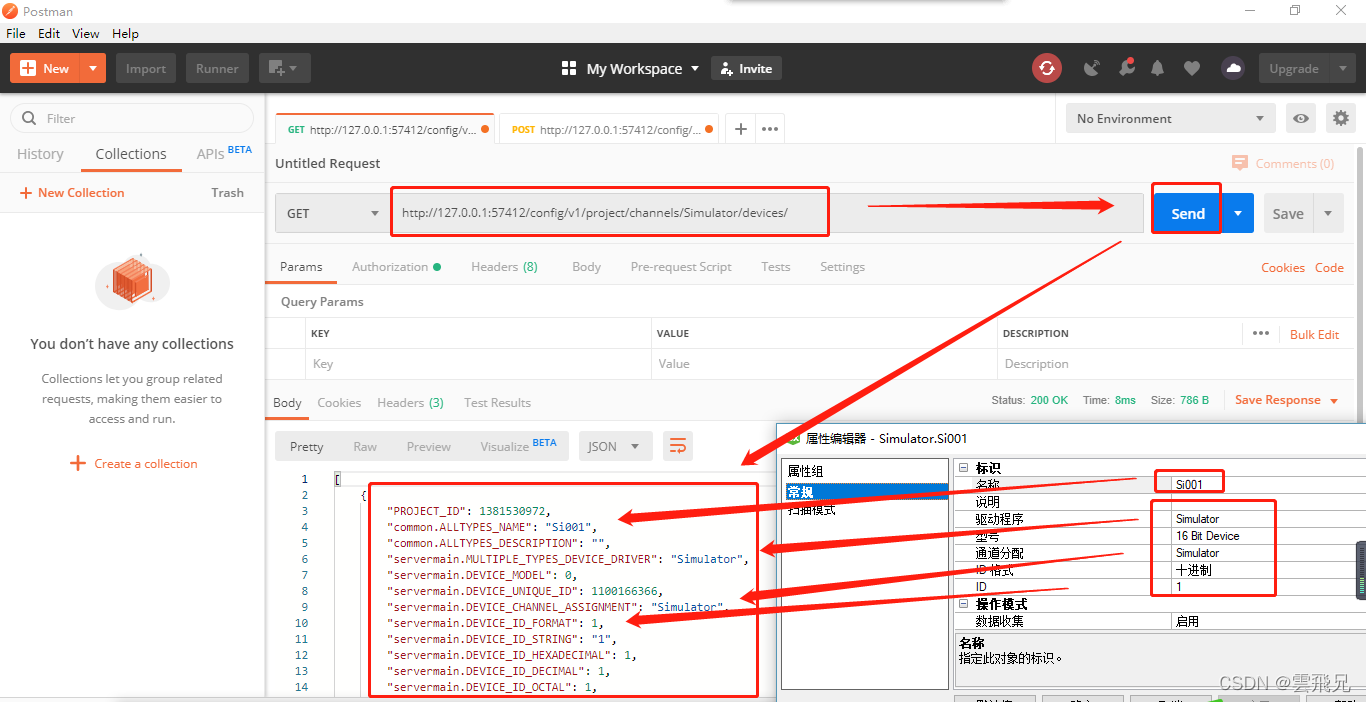This screenshot has height=702, width=1366.
Task: Open the request Body tab
Action: pyautogui.click(x=586, y=267)
